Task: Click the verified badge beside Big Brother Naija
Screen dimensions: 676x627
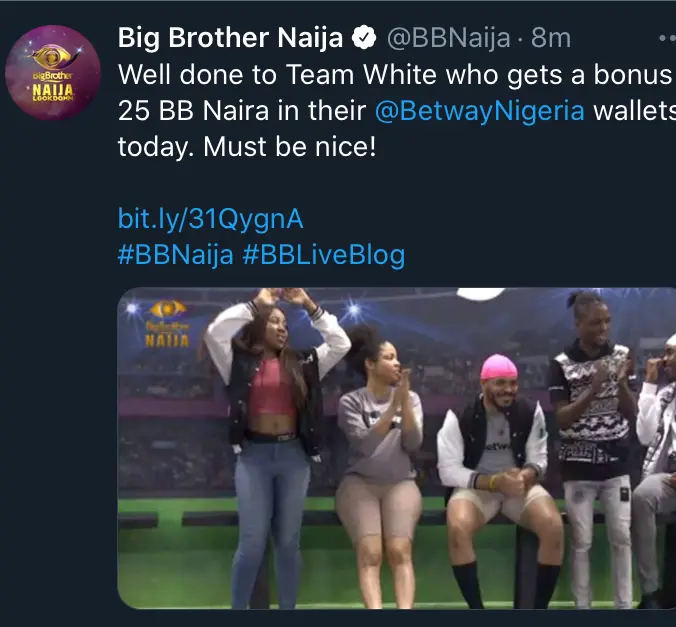Action: (x=366, y=39)
